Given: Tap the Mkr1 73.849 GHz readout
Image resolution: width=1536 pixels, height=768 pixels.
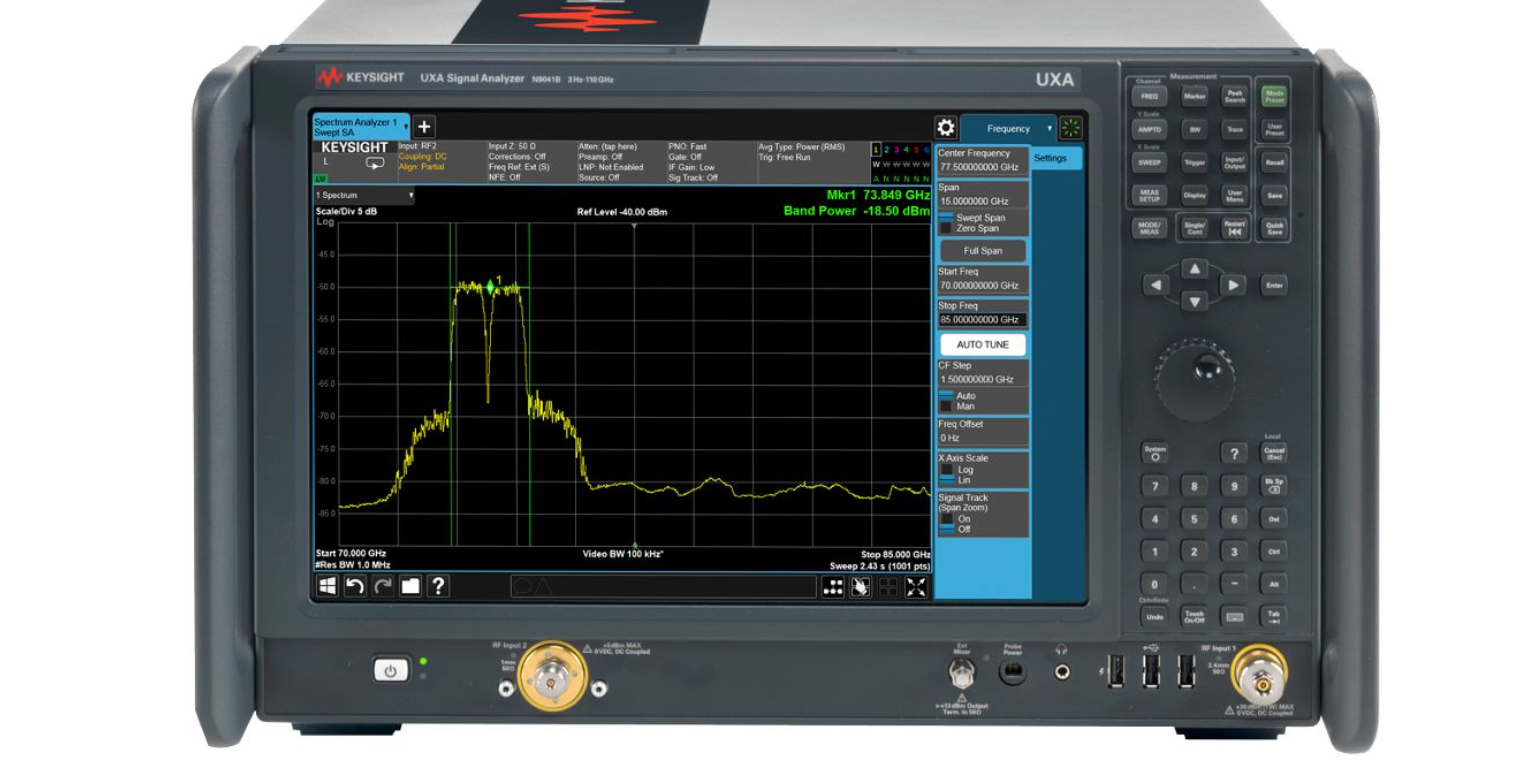Looking at the screenshot, I should point(879,194).
